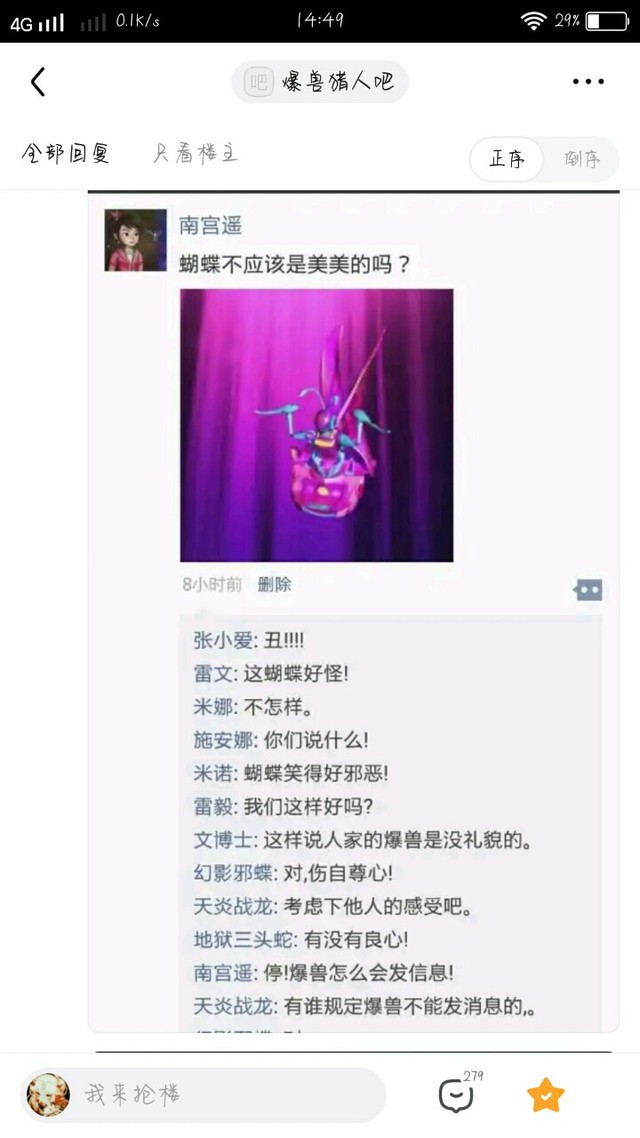
Task: Tap the user avatar in the reply bar
Action: pos(49,1094)
